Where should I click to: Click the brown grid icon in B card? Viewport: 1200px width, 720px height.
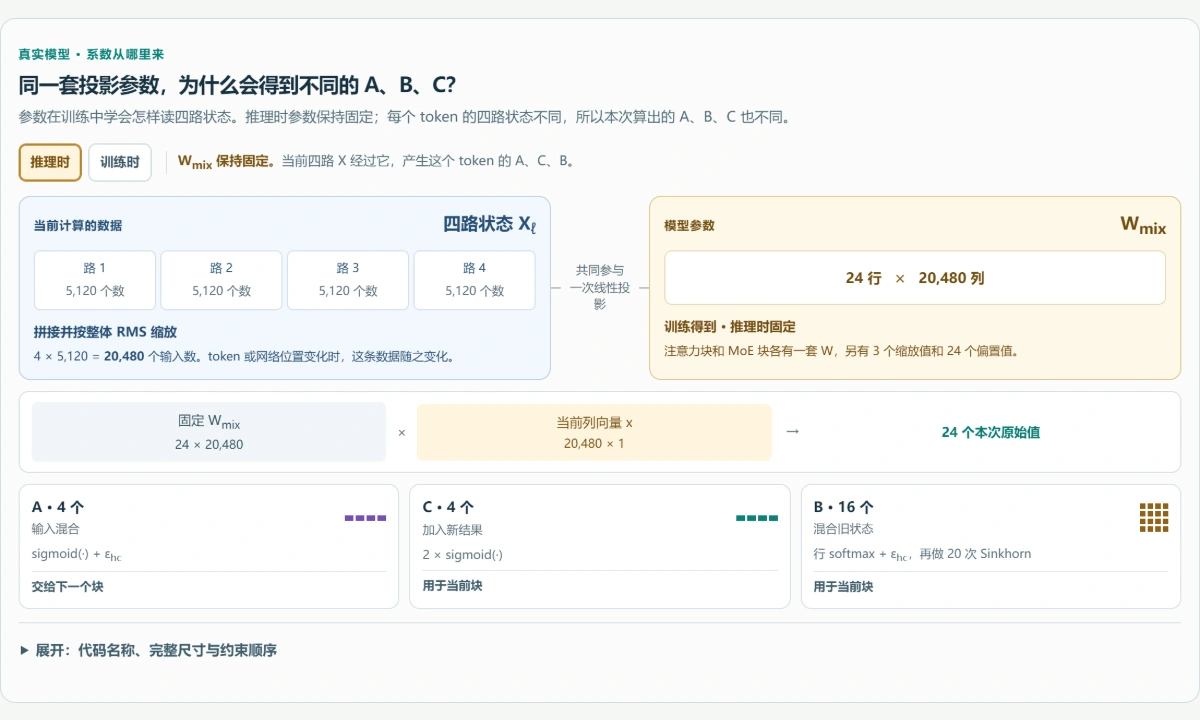[1154, 517]
